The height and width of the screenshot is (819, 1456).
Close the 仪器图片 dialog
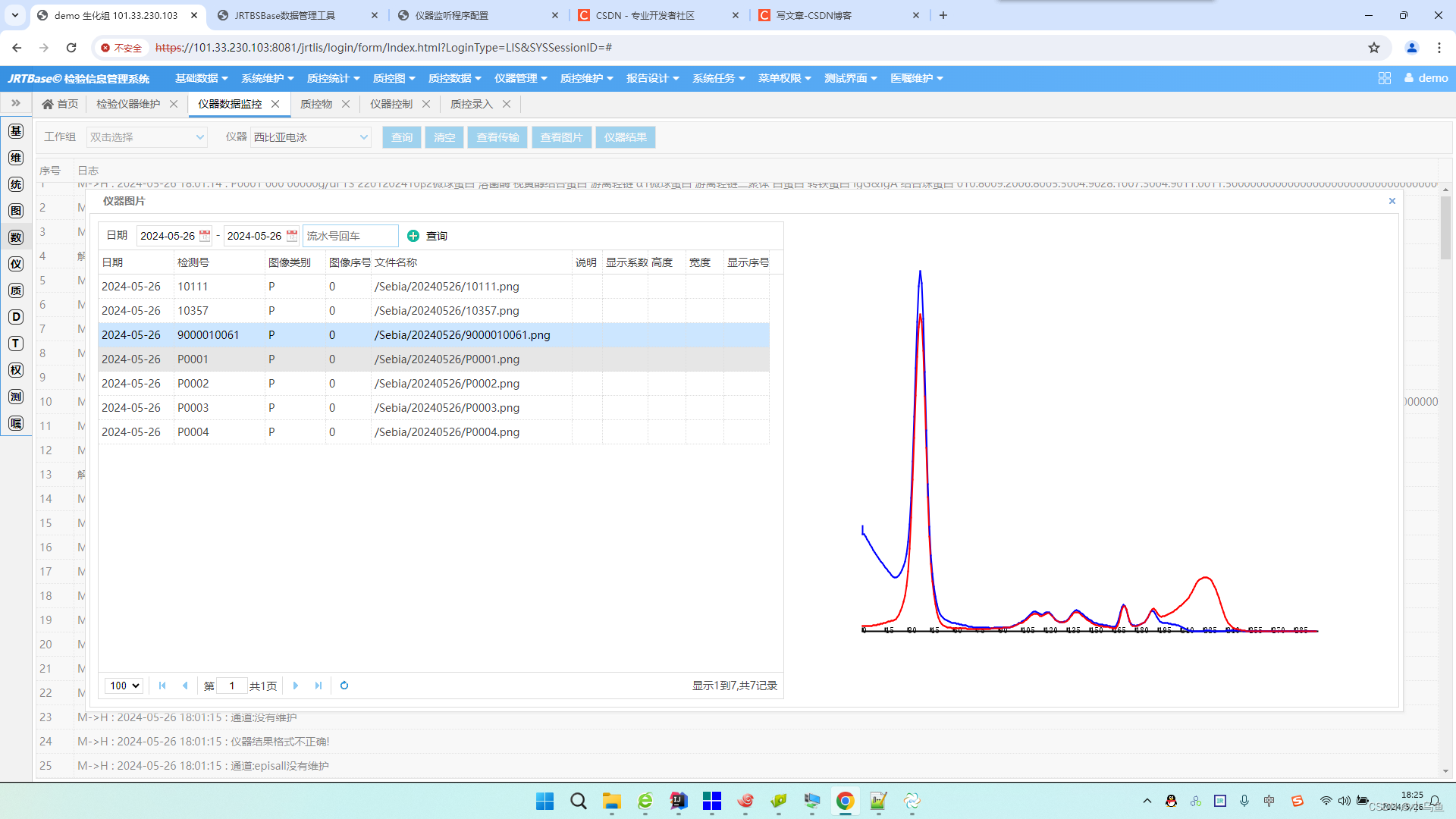[1392, 201]
